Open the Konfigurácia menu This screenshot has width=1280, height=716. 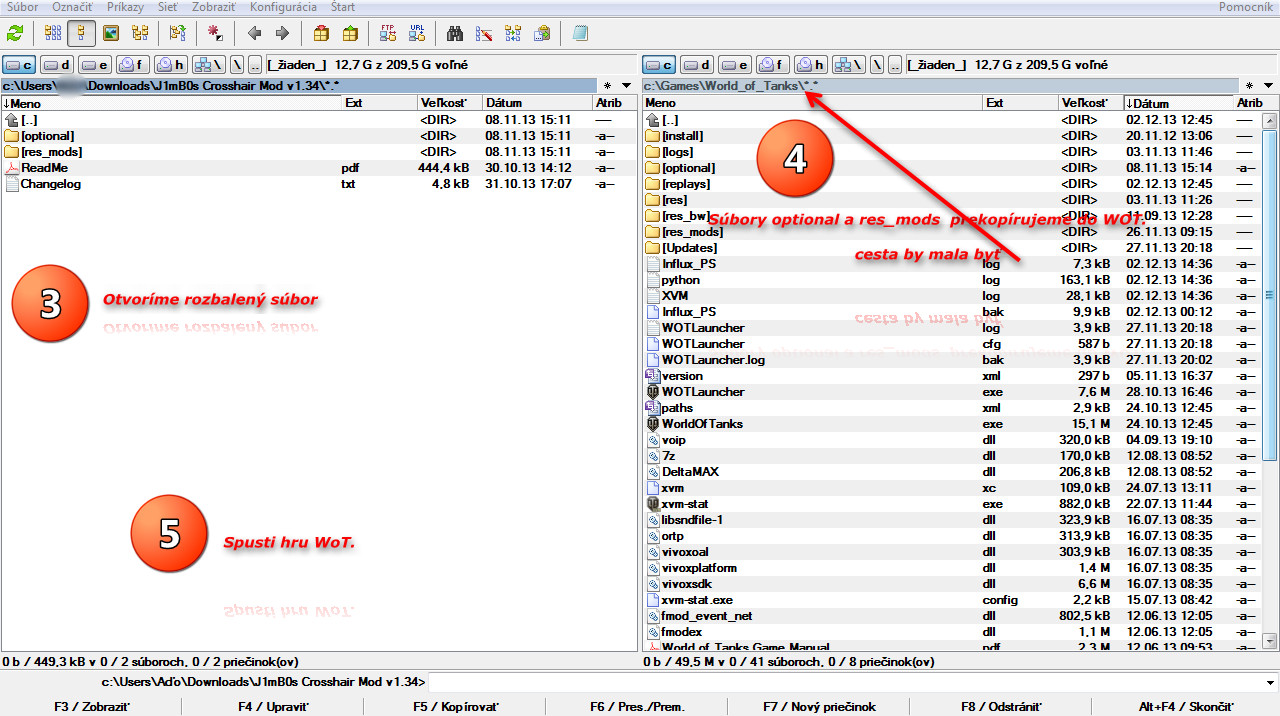283,7
